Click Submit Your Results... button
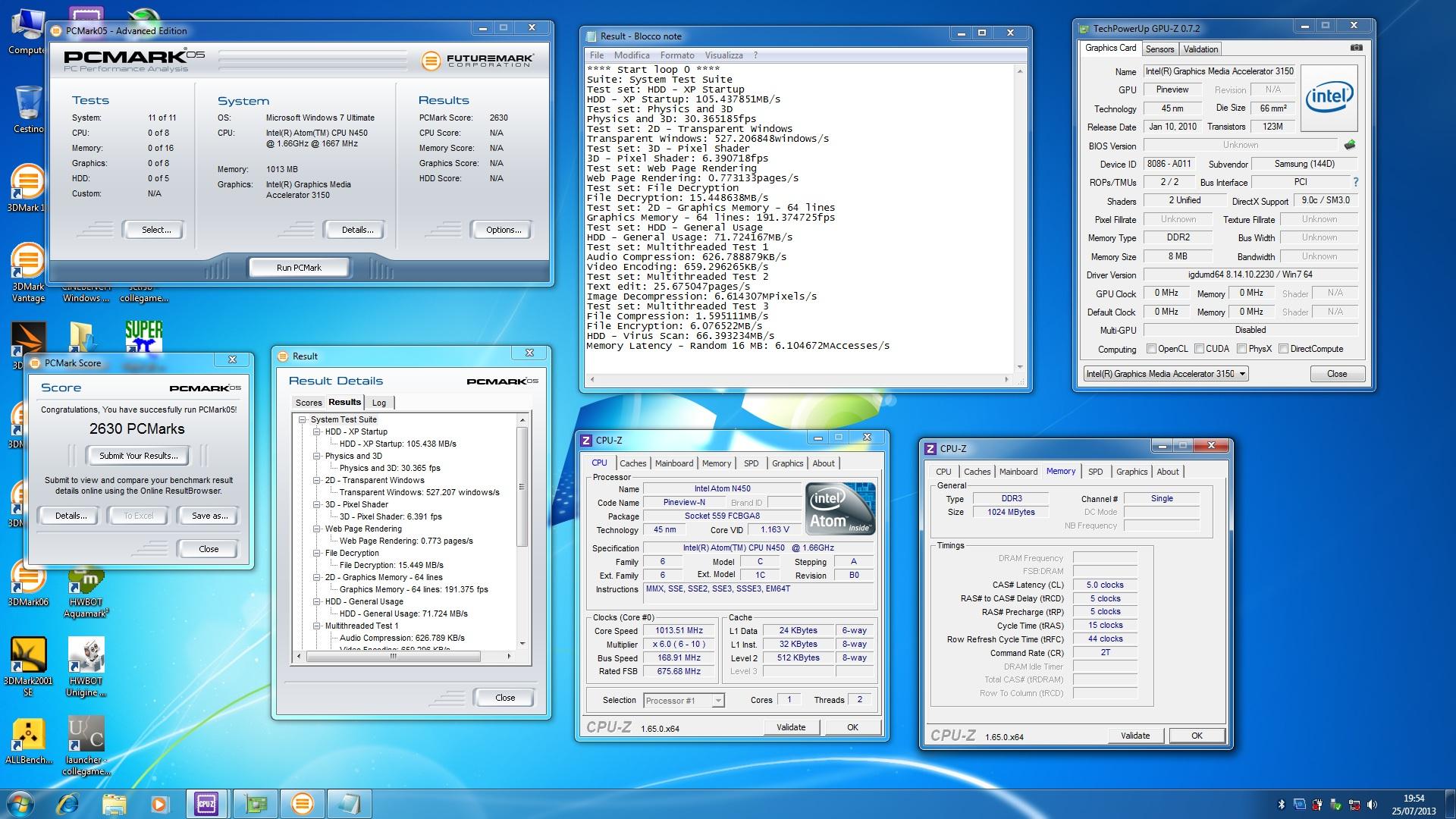The height and width of the screenshot is (819, 1456). click(139, 456)
